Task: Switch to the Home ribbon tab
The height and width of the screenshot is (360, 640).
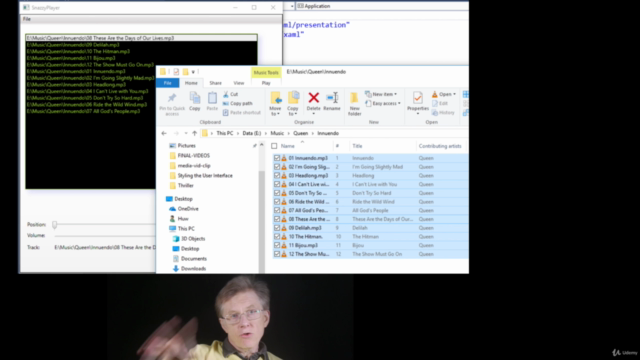Action: click(191, 83)
